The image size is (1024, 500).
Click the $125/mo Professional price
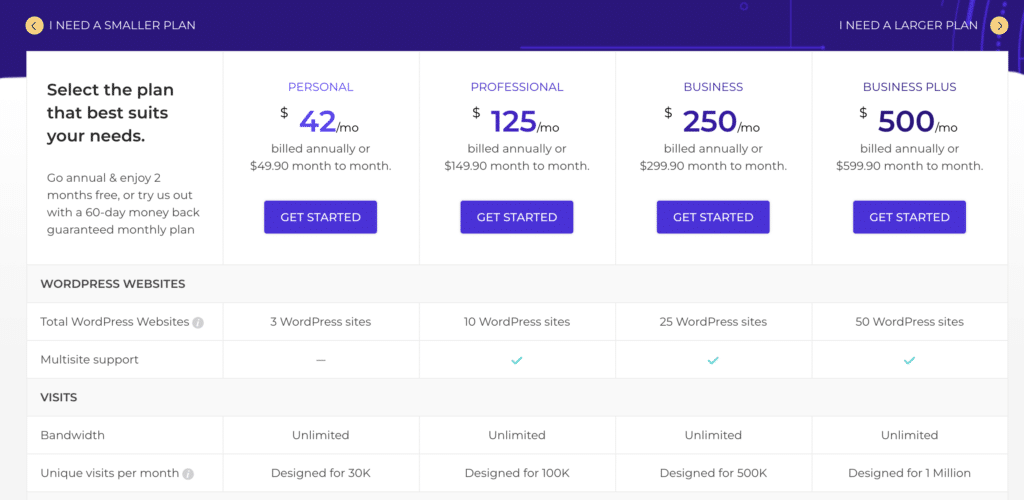[517, 122]
